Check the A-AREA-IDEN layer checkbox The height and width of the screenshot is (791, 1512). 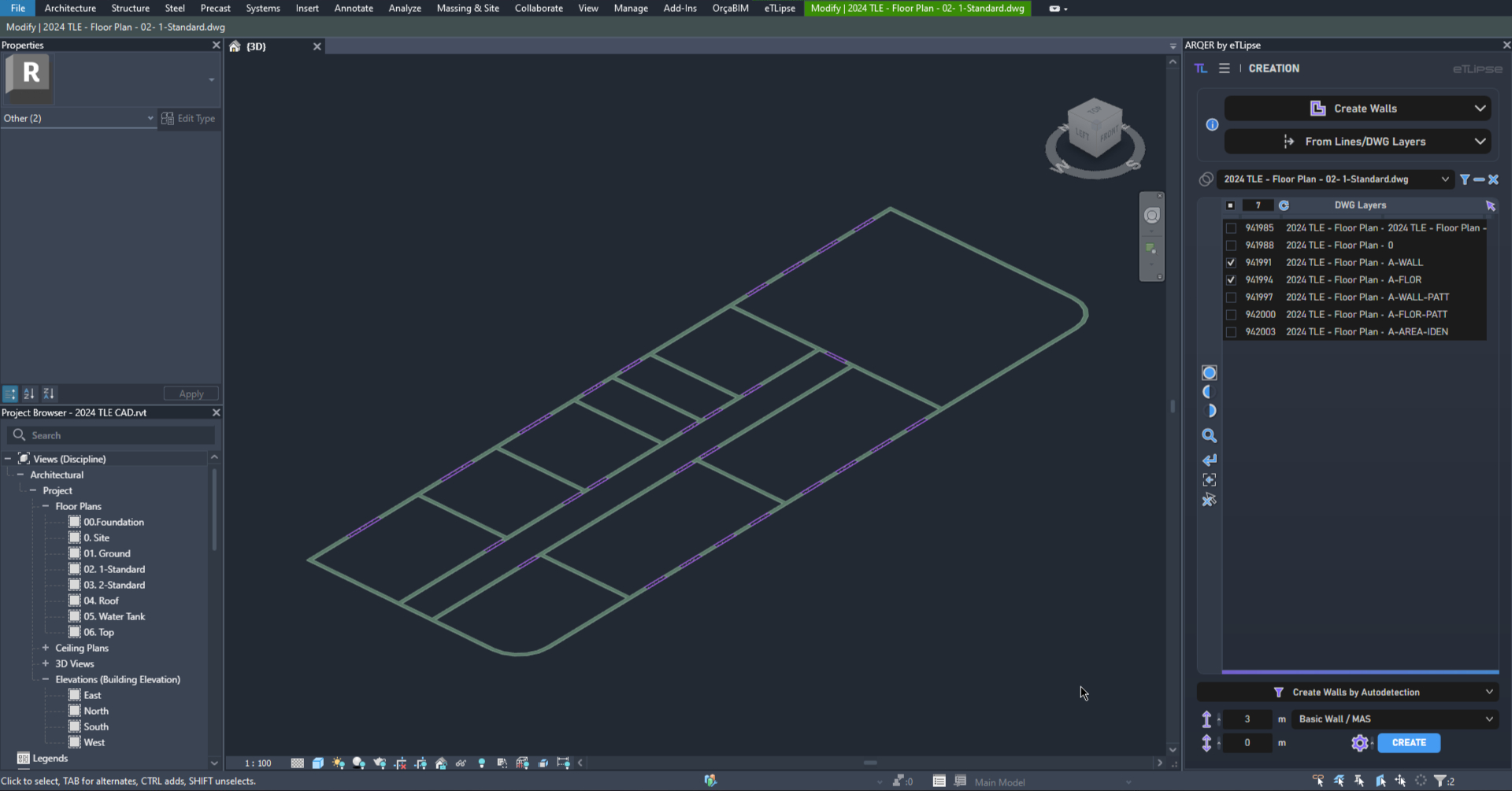point(1231,332)
